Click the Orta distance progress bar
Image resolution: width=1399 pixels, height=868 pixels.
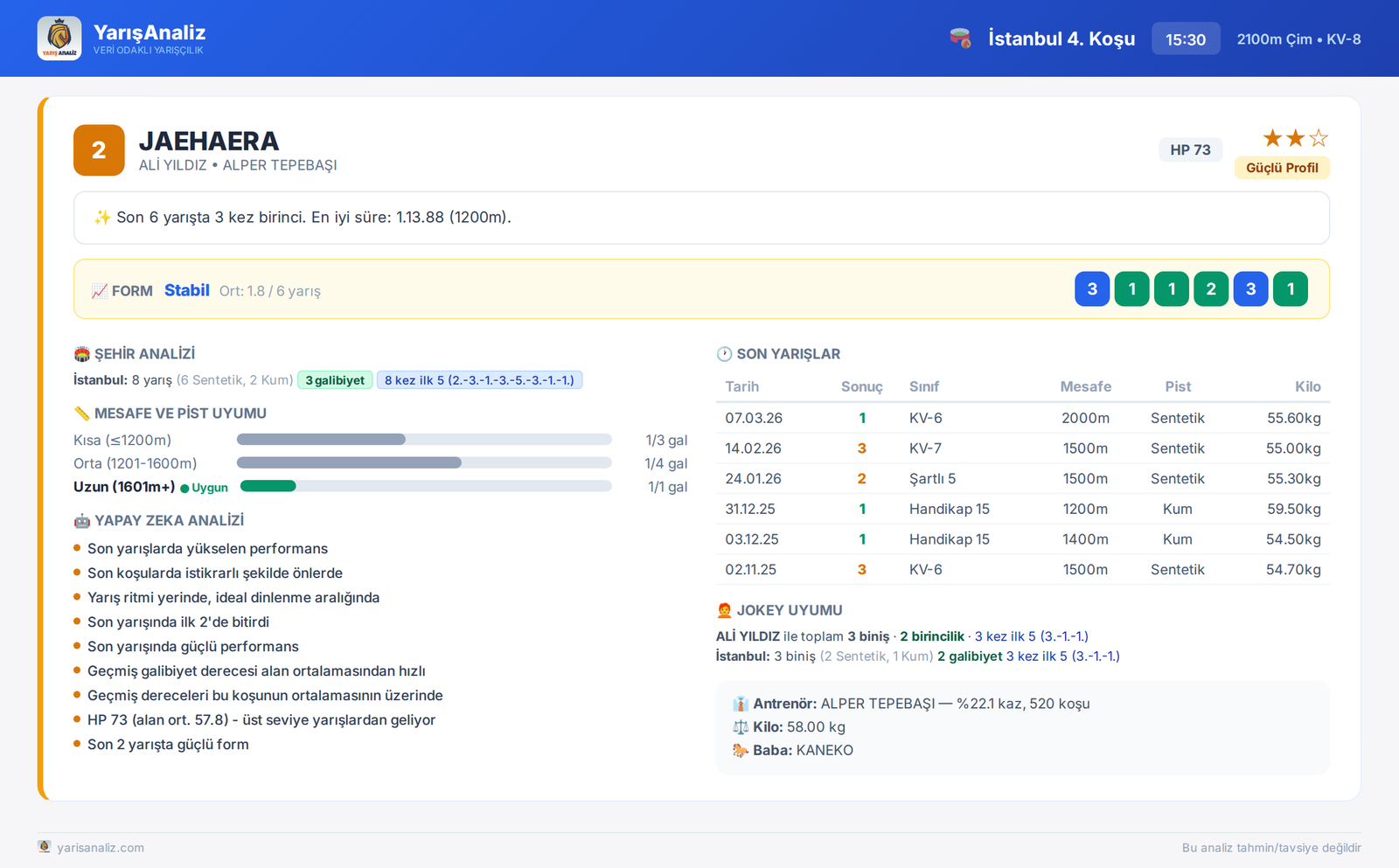tap(424, 463)
